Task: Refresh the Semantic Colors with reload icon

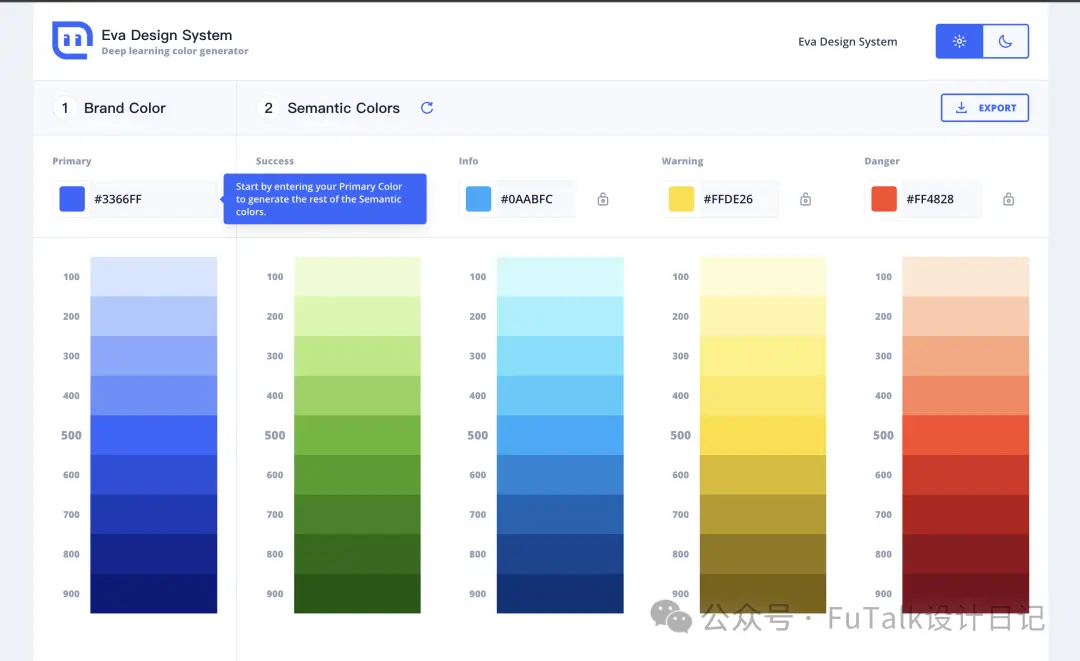Action: [x=427, y=107]
